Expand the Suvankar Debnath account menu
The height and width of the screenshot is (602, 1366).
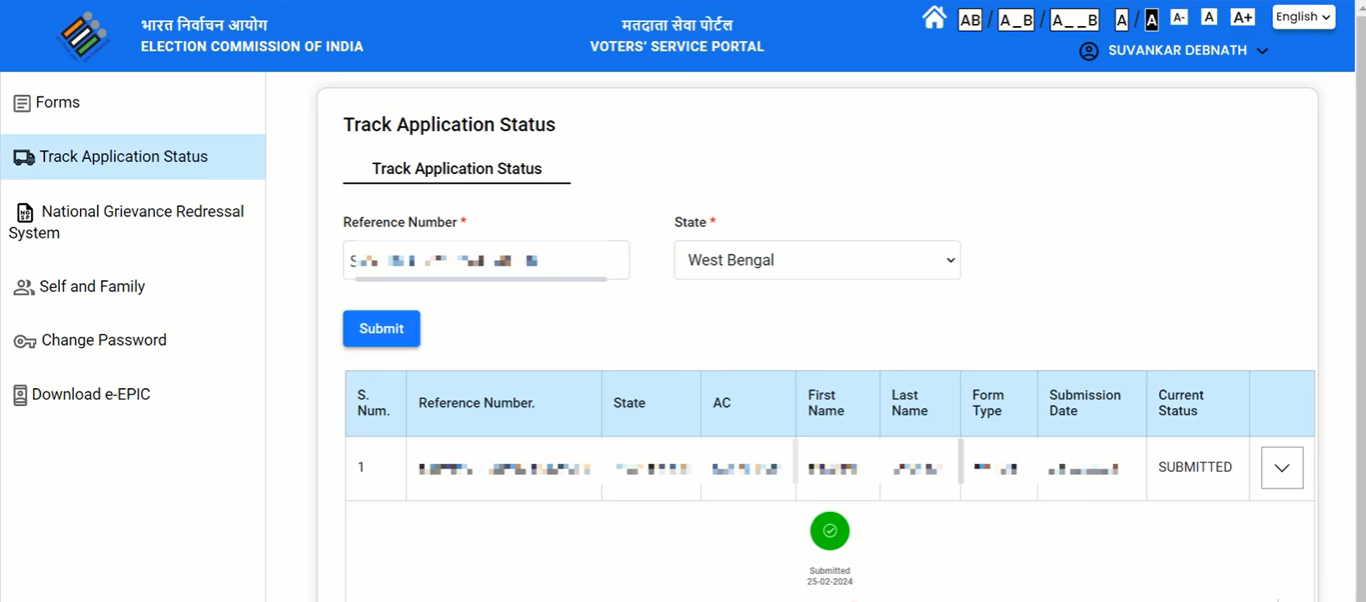coord(1262,50)
